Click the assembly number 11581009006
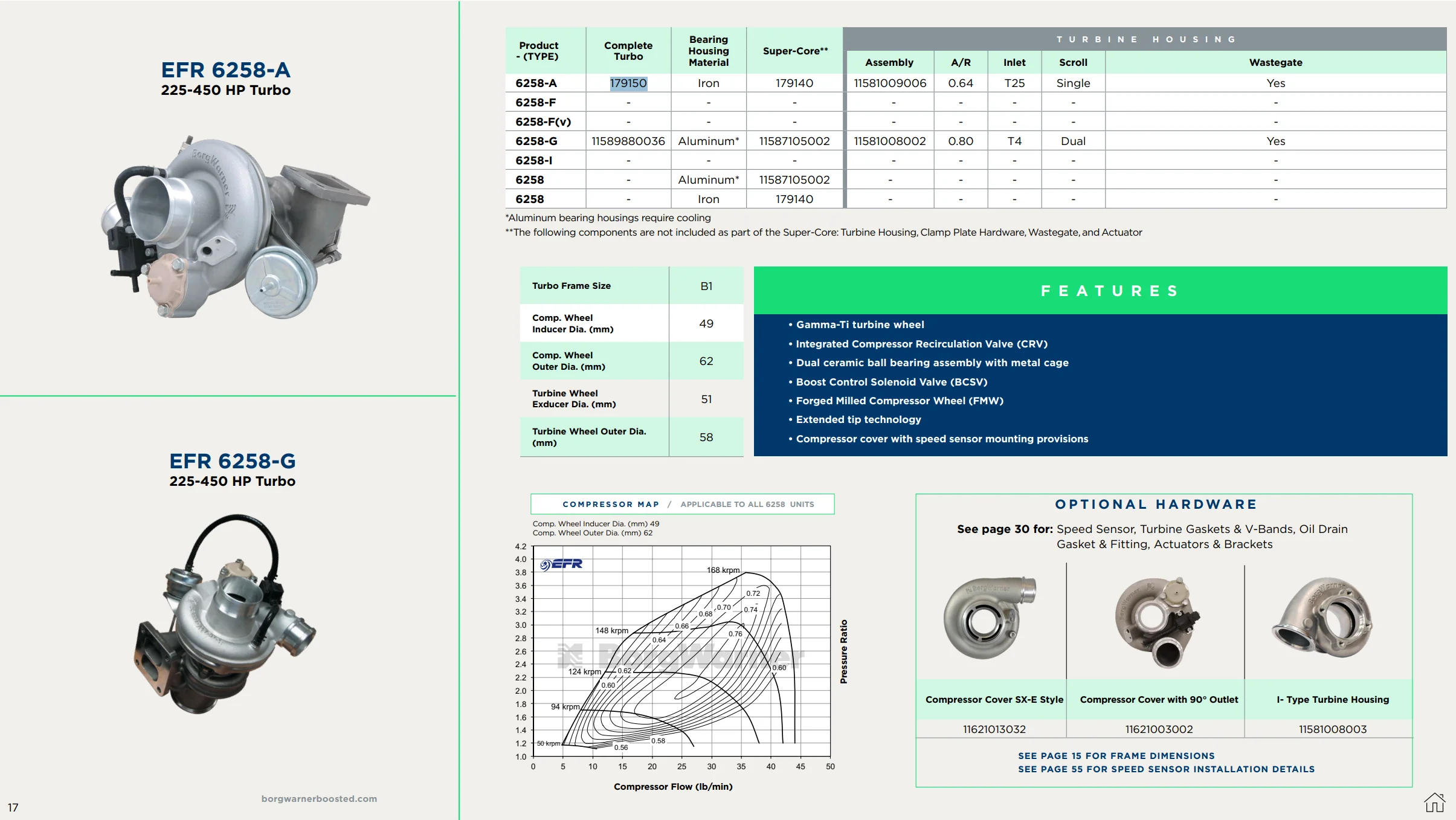This screenshot has width=1456, height=820. [890, 83]
